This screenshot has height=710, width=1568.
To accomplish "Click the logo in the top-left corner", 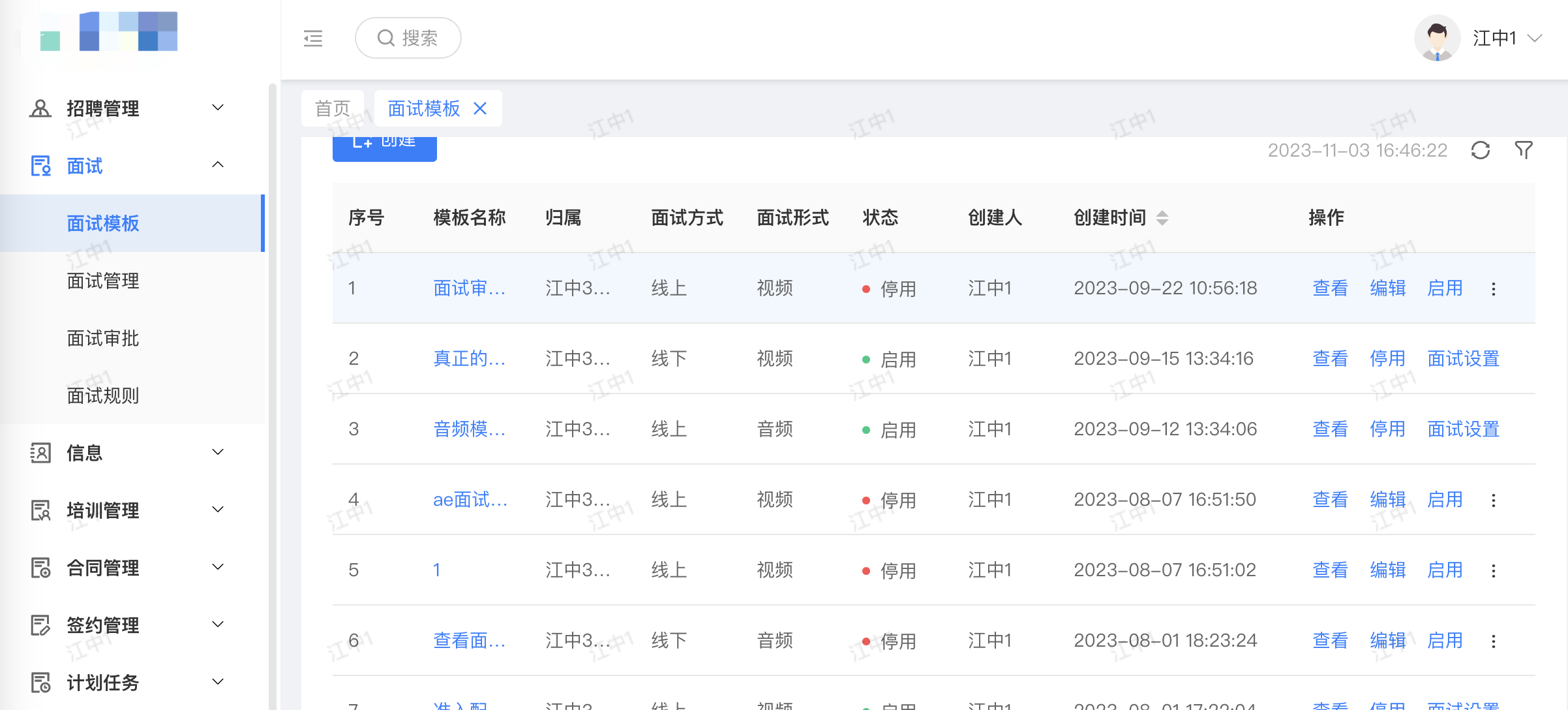I will [x=108, y=31].
